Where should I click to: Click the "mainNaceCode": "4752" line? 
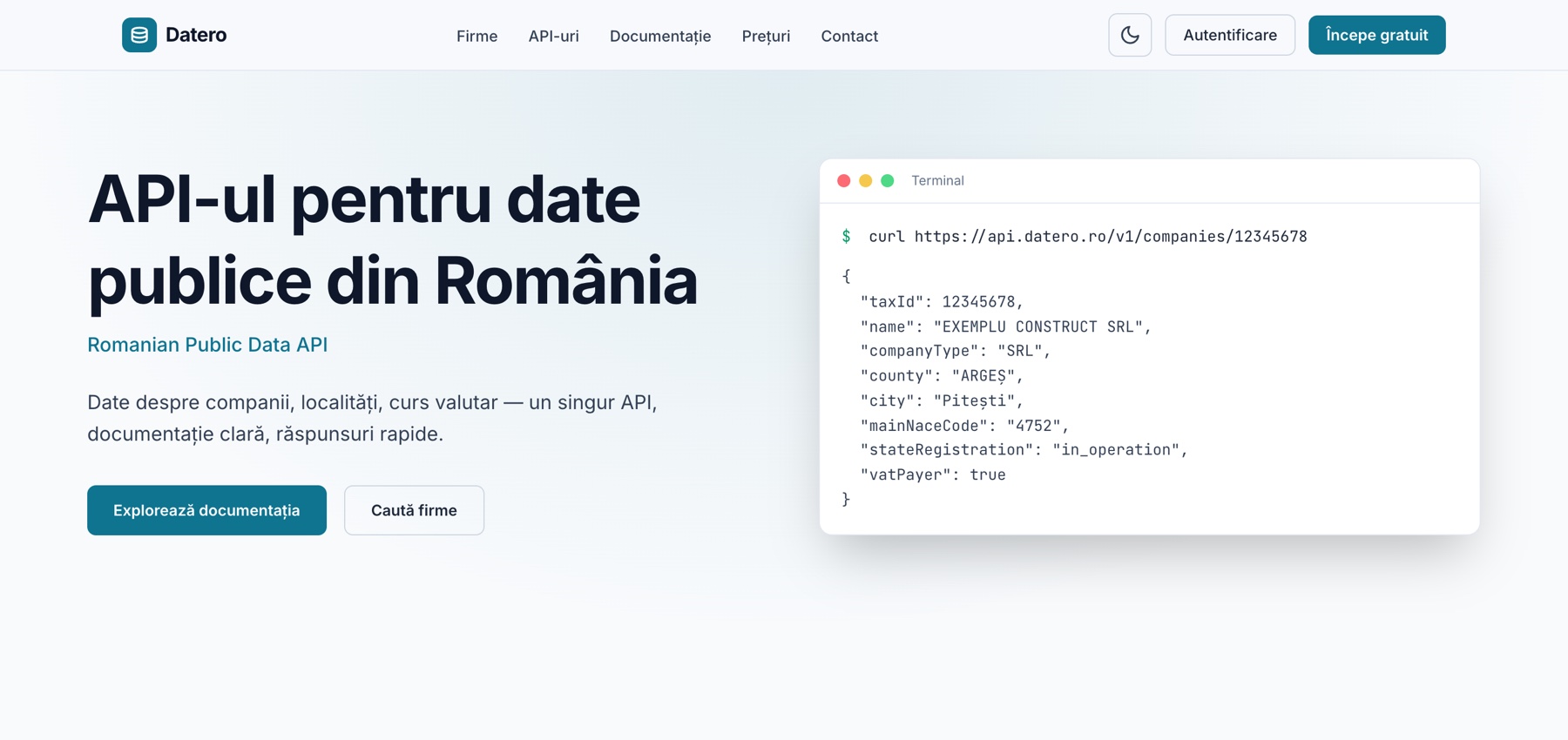coord(964,426)
